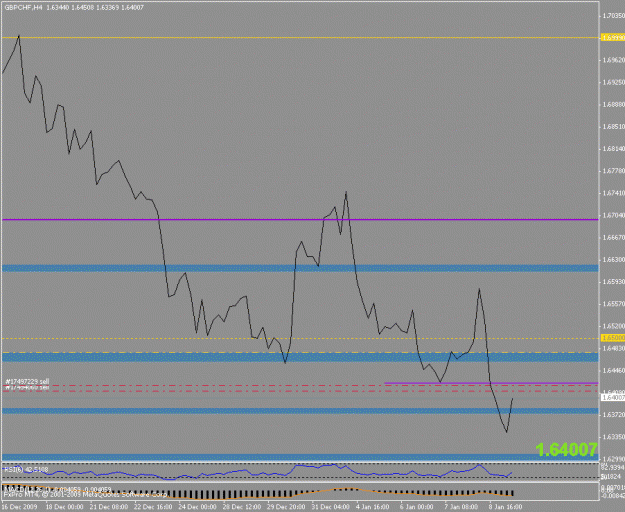Click the 1.67040 price axis label
The image size is (625, 512).
[614, 215]
